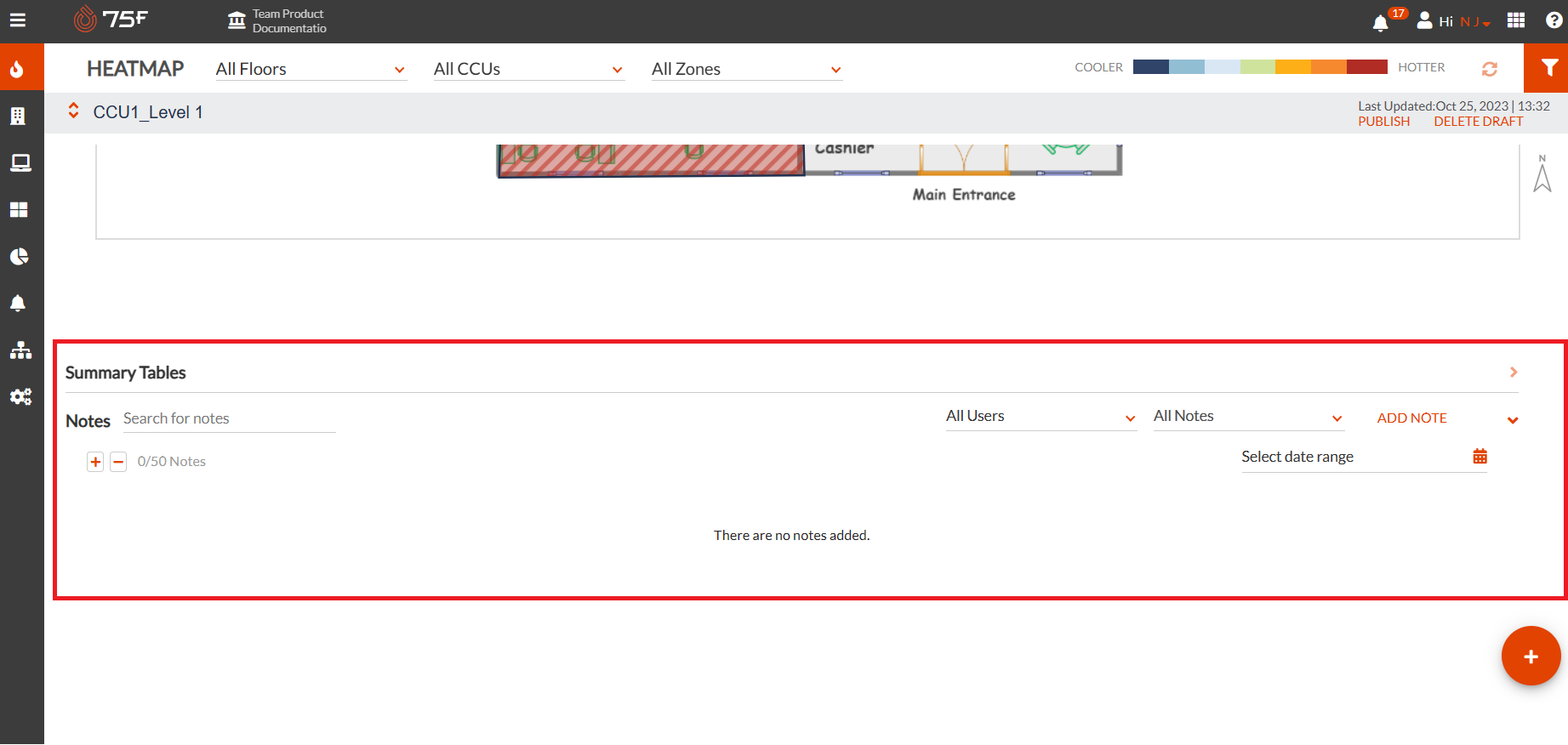Click Team Product Documentatio organization name
The image size is (1568, 745).
(289, 21)
